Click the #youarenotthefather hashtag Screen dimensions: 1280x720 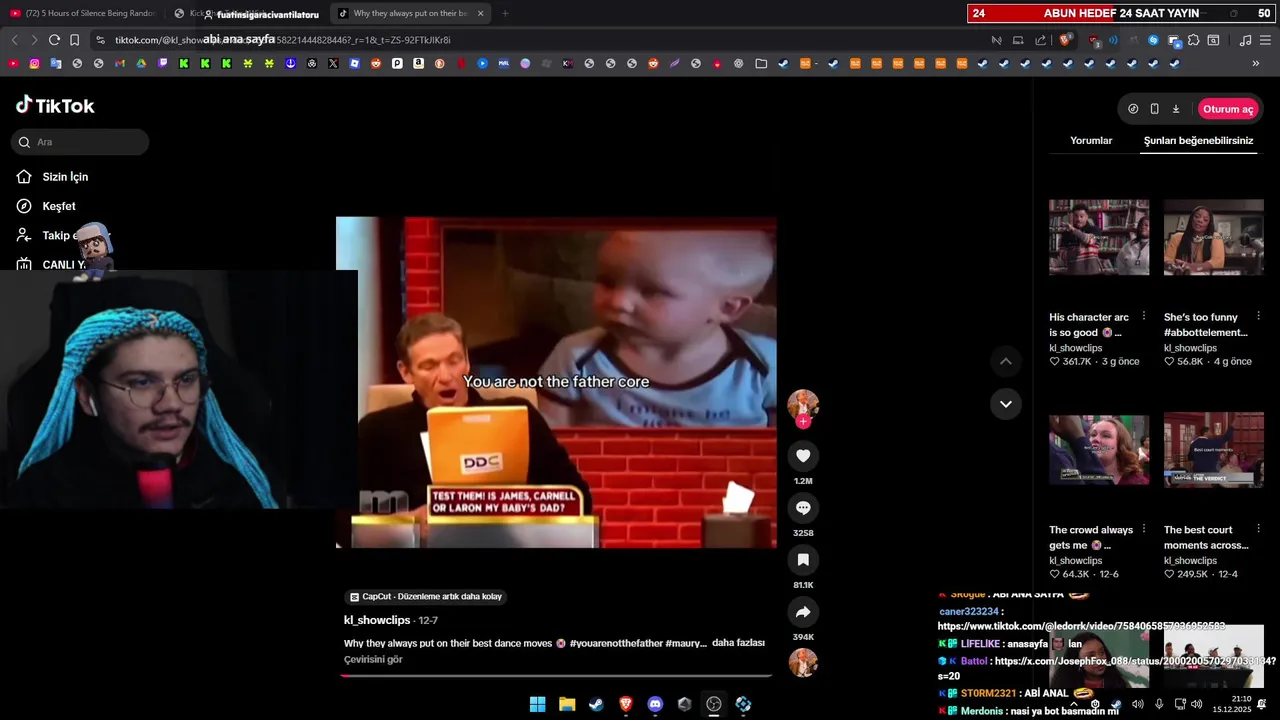coord(615,643)
